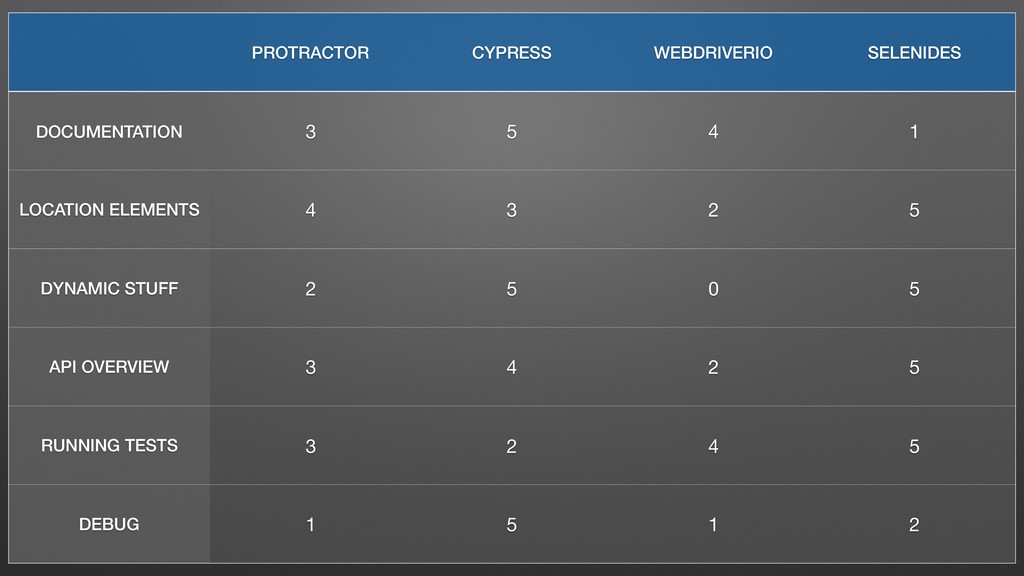Select WebdriverIO running tests score 4
This screenshot has width=1024, height=576.
[x=713, y=446]
